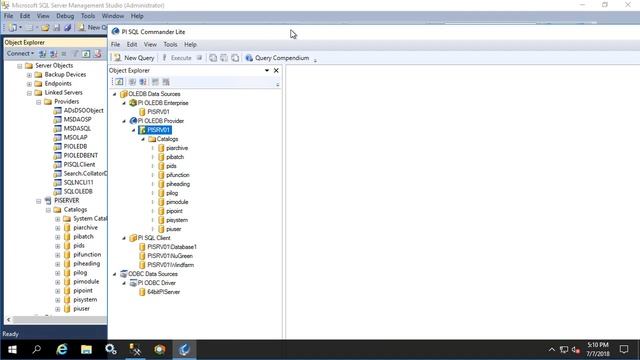Collapse ODBC Data Sources node
Screen dimensions: 640x360
[115, 274]
